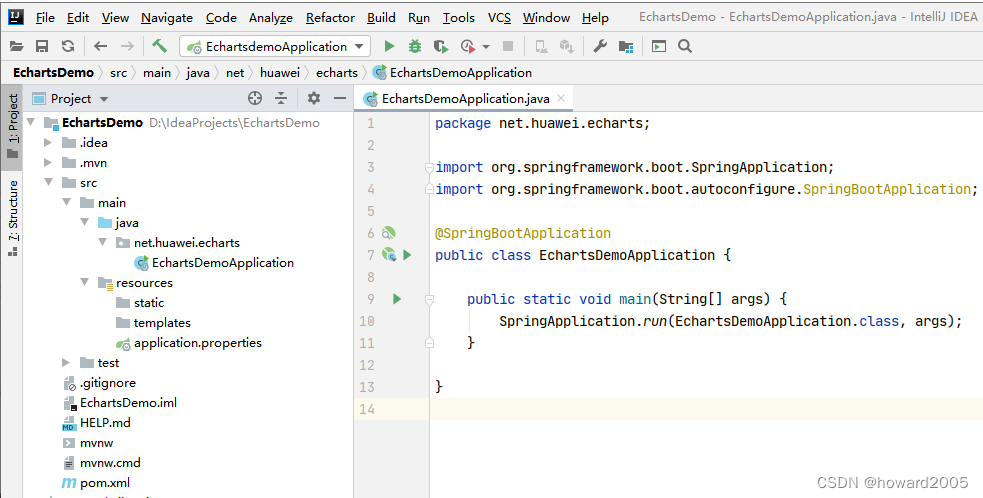
Task: Close the EchartsDemoApplication.java editor tab
Action: tap(562, 98)
